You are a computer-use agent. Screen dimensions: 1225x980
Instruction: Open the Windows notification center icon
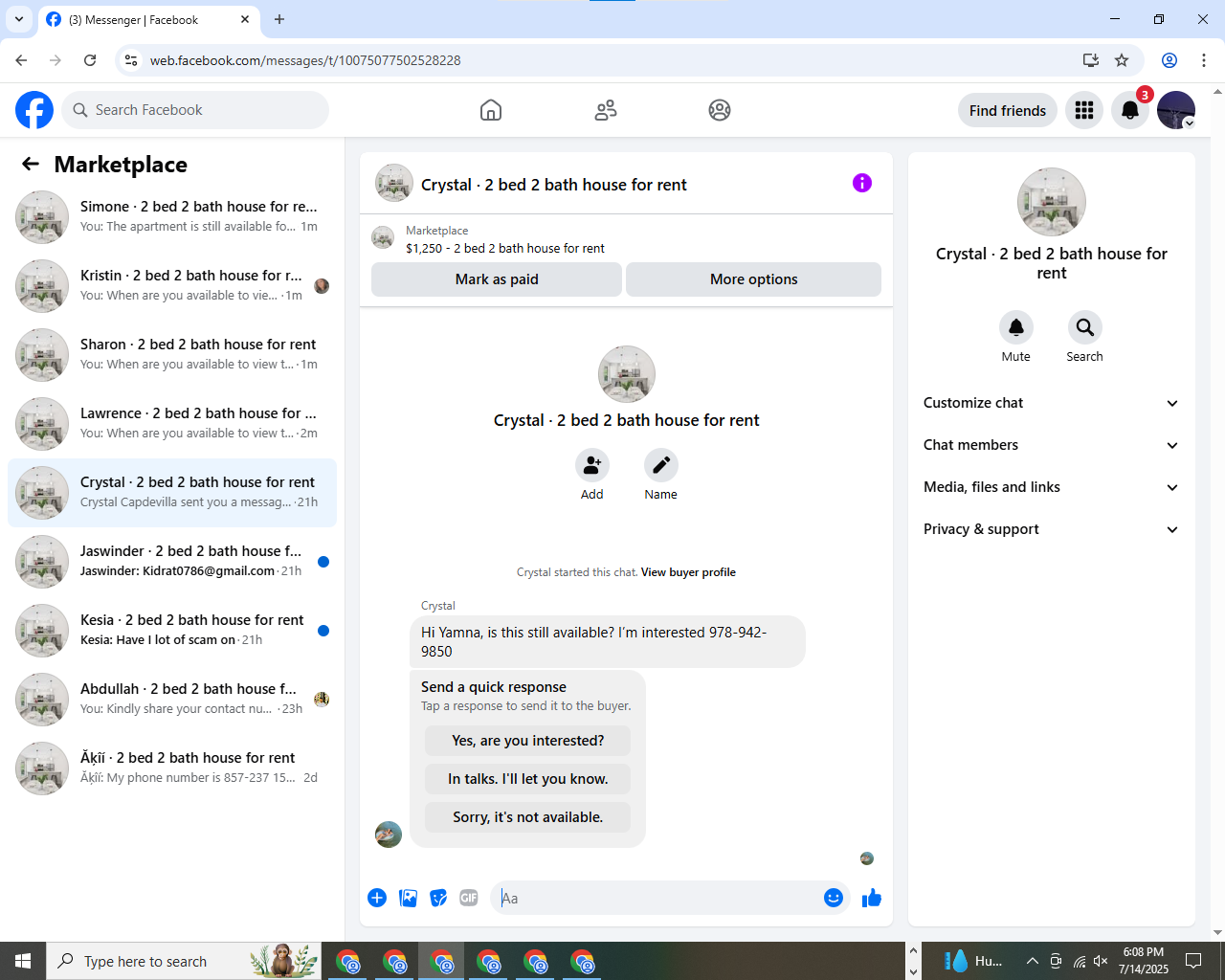coord(1193,961)
